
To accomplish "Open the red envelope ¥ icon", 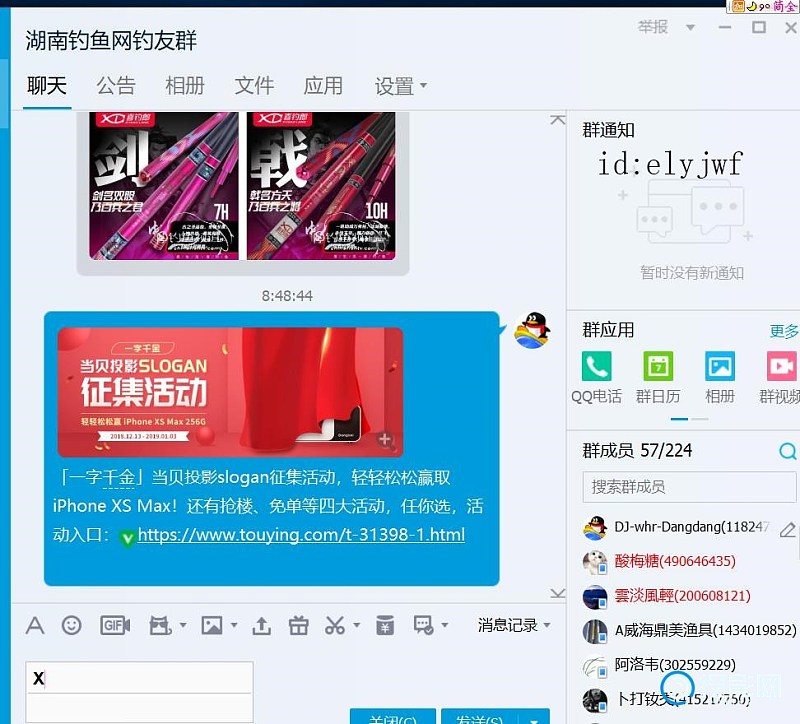I will pos(385,625).
